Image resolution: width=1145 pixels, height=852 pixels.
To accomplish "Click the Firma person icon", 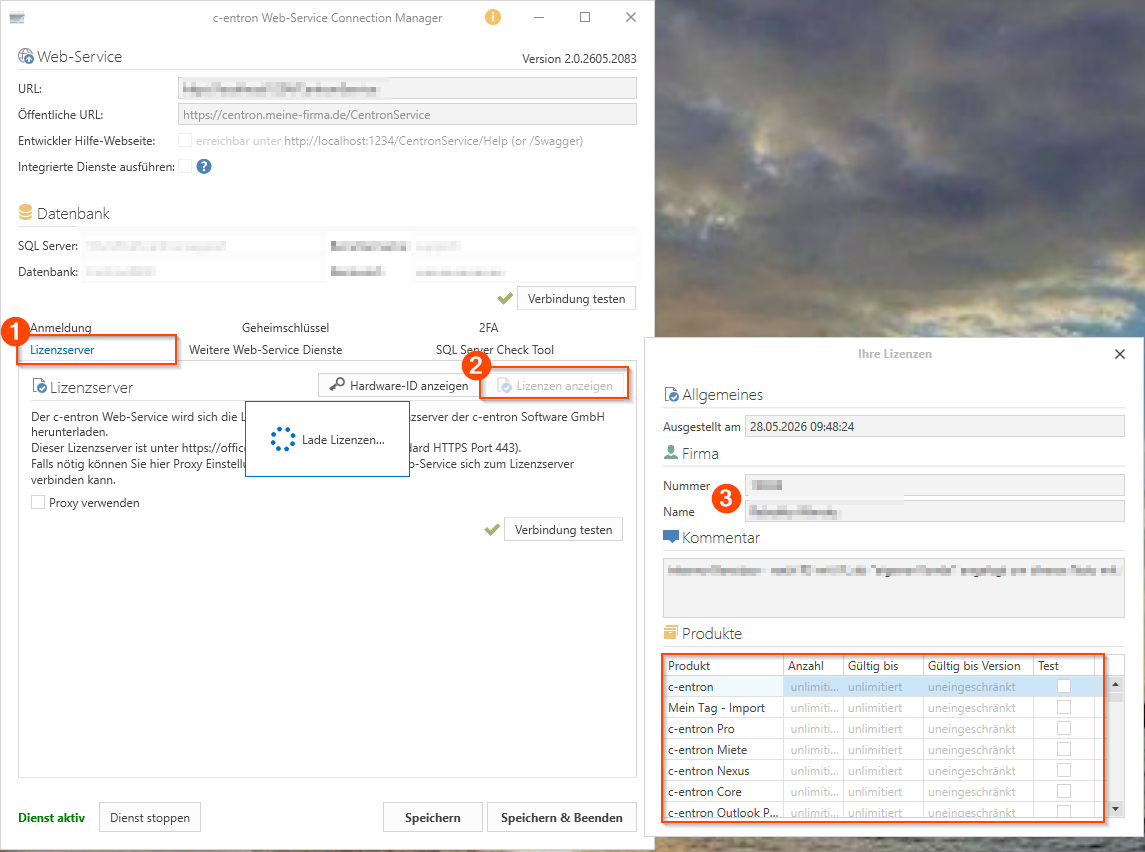I will coord(671,453).
